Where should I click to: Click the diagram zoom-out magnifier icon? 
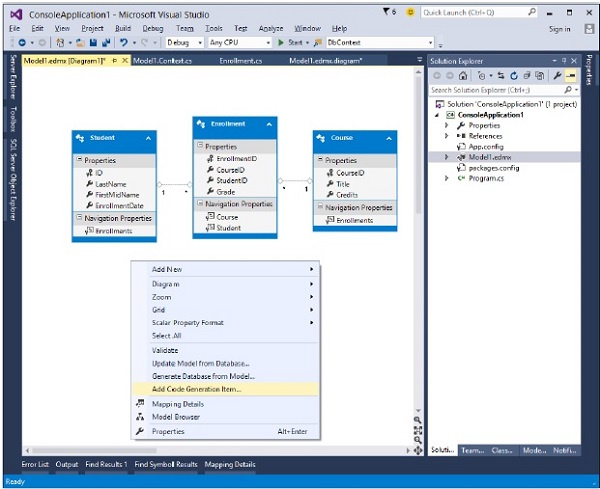pyautogui.click(x=418, y=440)
